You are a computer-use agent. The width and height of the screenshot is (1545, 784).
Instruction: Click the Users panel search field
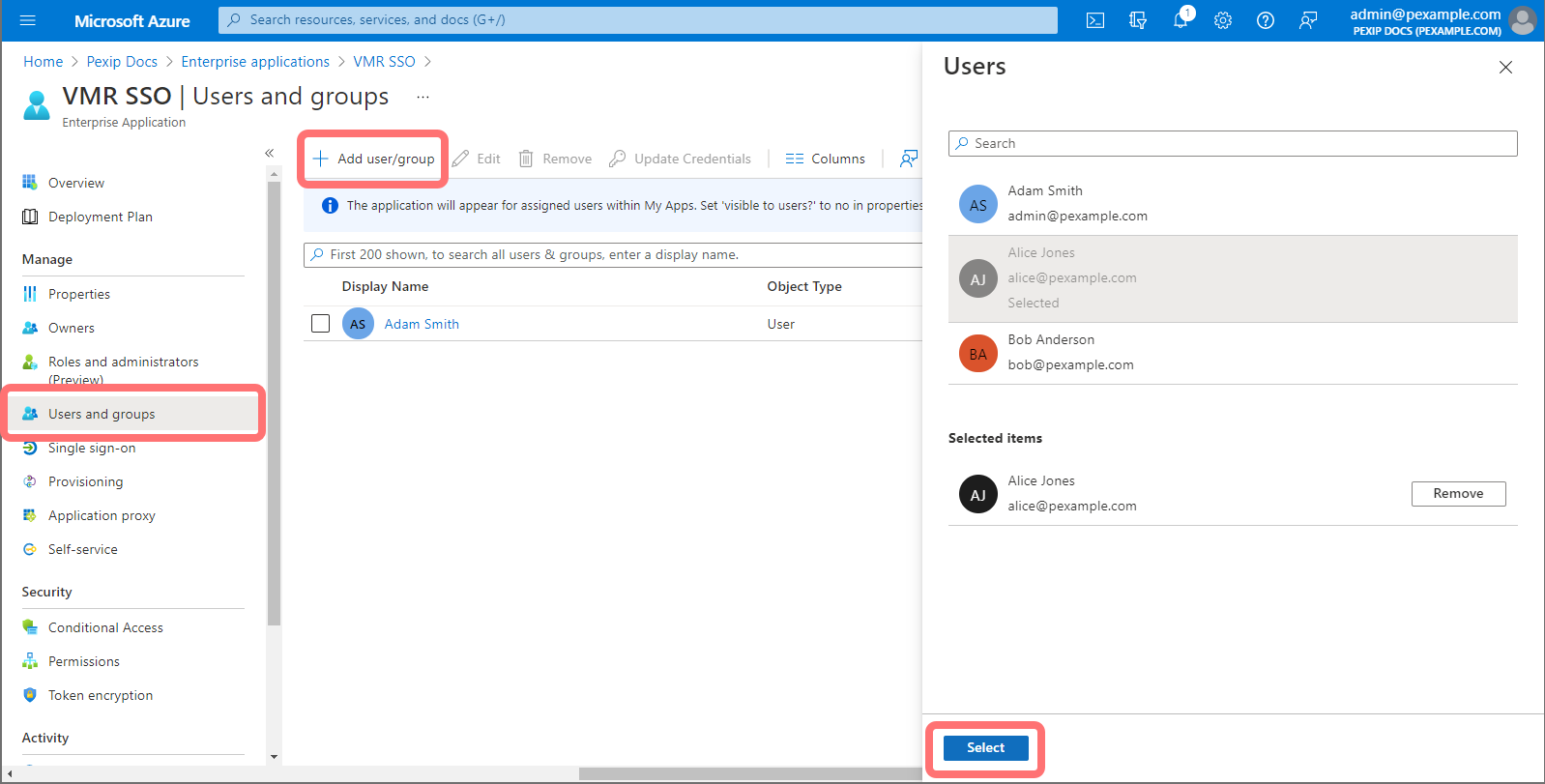[1233, 143]
